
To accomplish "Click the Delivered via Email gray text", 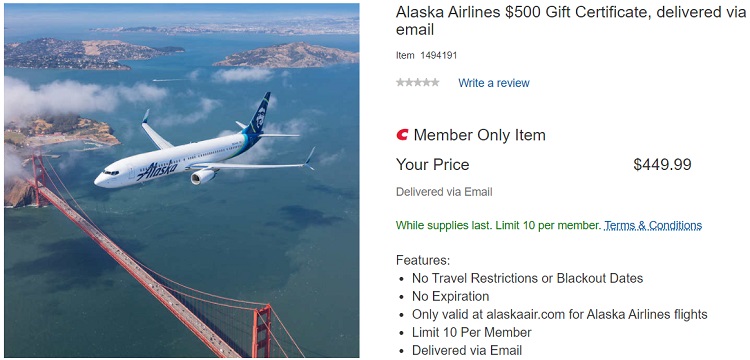I will 444,192.
